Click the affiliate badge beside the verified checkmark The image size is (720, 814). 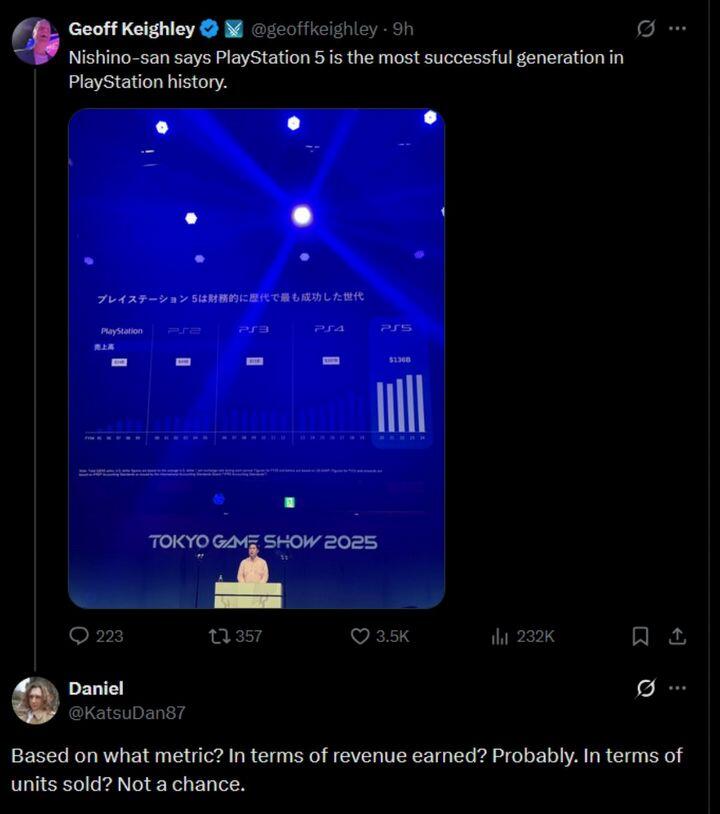tap(232, 29)
